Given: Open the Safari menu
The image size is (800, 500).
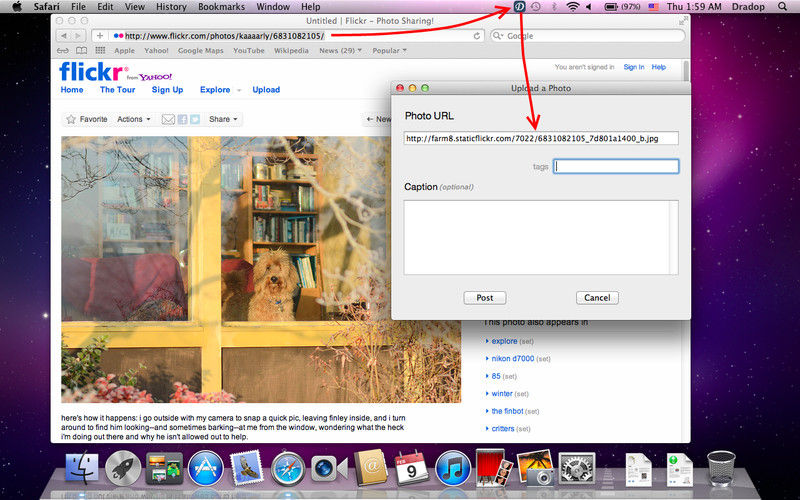Looking at the screenshot, I should [x=47, y=7].
